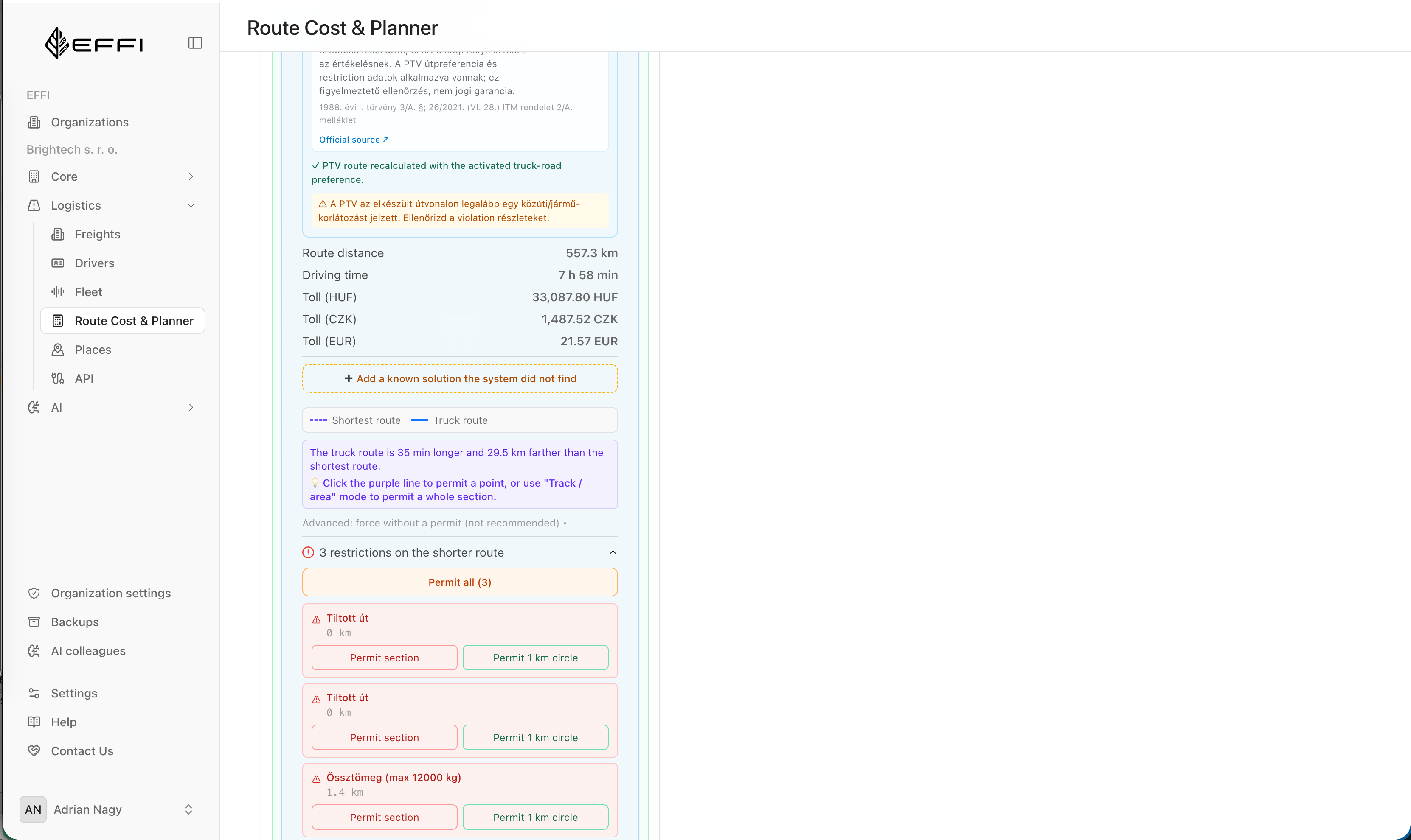Screen dimensions: 1411x840
Task: Collapse the 3 restrictions section chevron
Action: [x=613, y=552]
